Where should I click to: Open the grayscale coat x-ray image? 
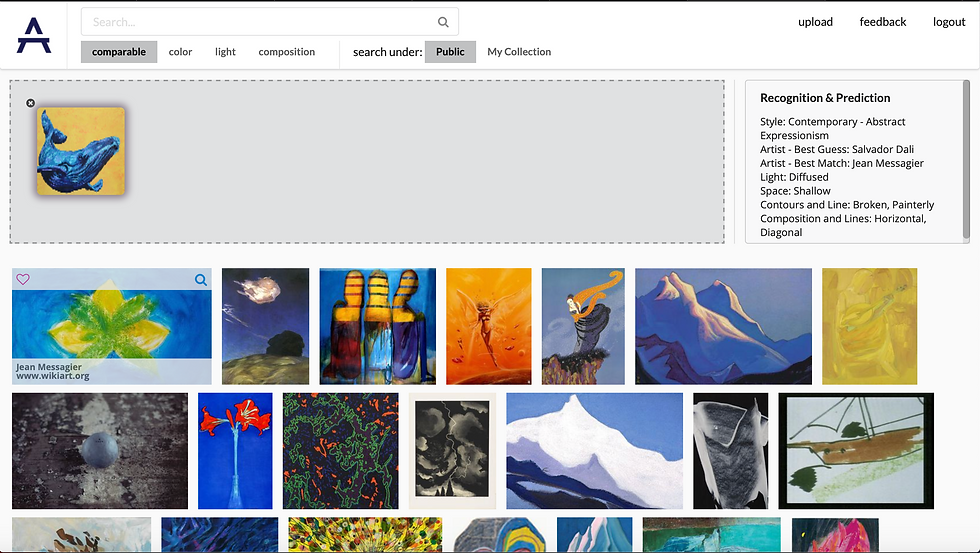point(731,451)
